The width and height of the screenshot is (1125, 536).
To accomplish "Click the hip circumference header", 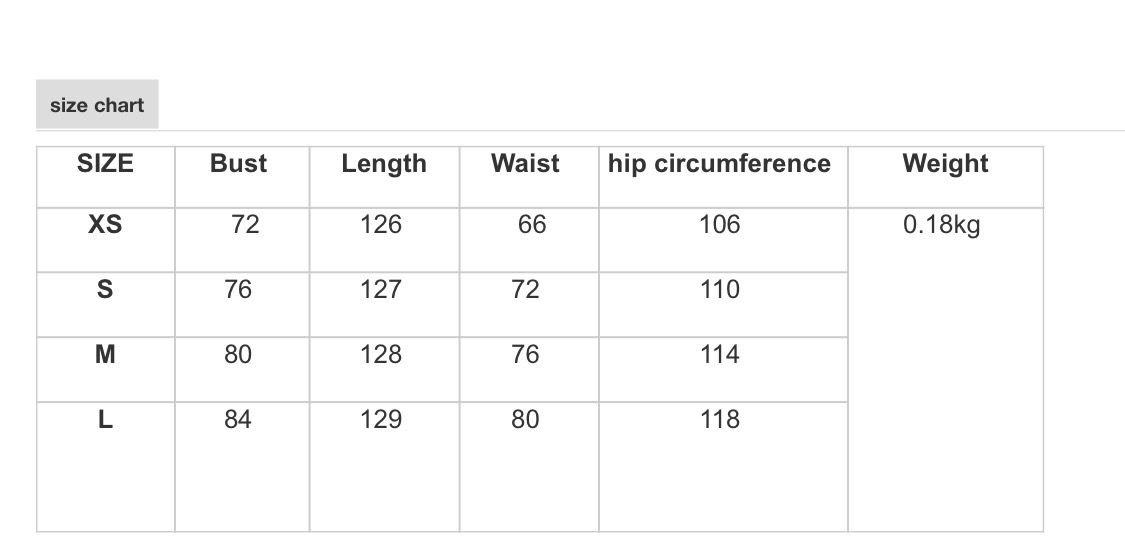I will (x=719, y=164).
